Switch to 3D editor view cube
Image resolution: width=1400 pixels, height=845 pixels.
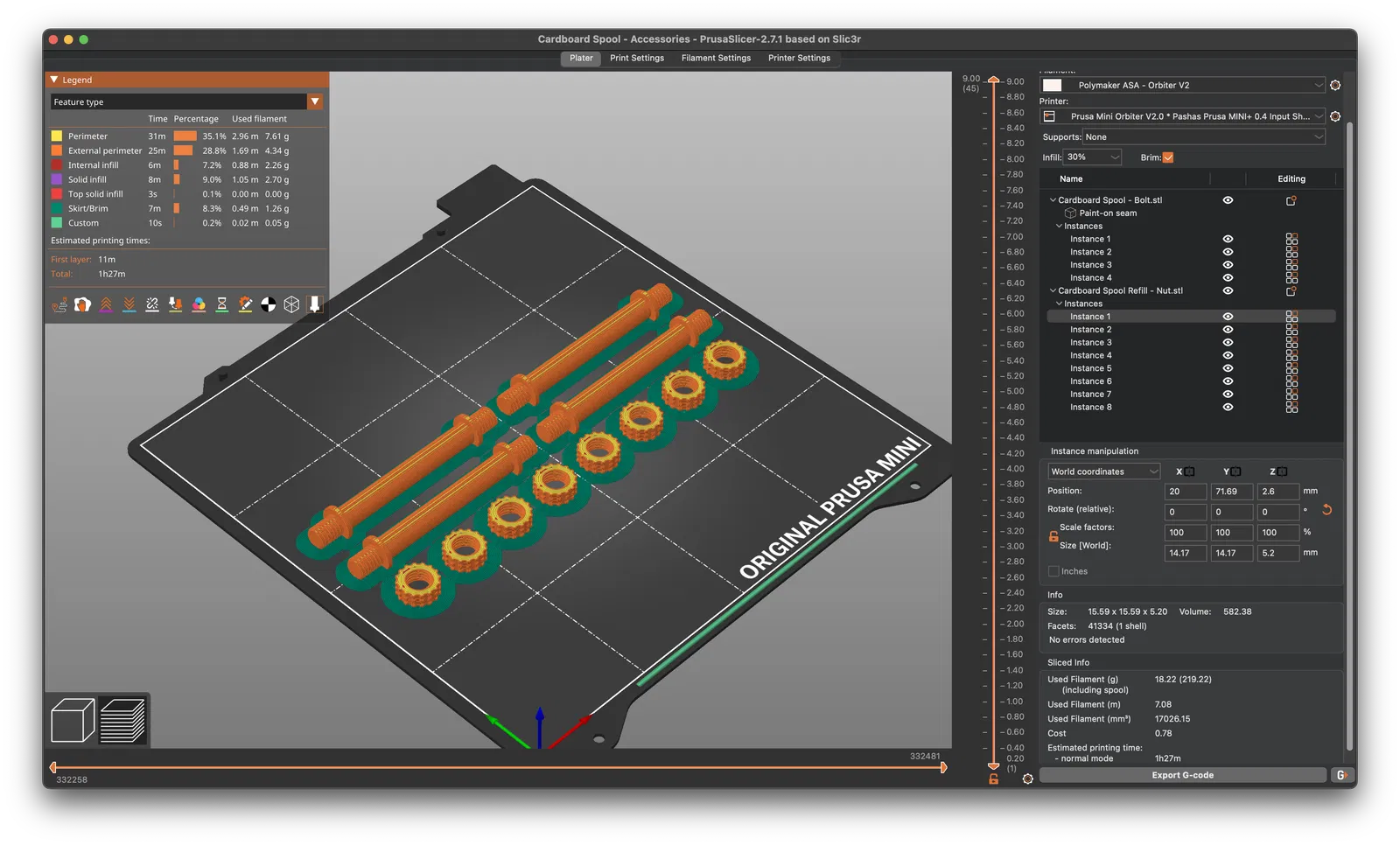pyautogui.click(x=73, y=720)
